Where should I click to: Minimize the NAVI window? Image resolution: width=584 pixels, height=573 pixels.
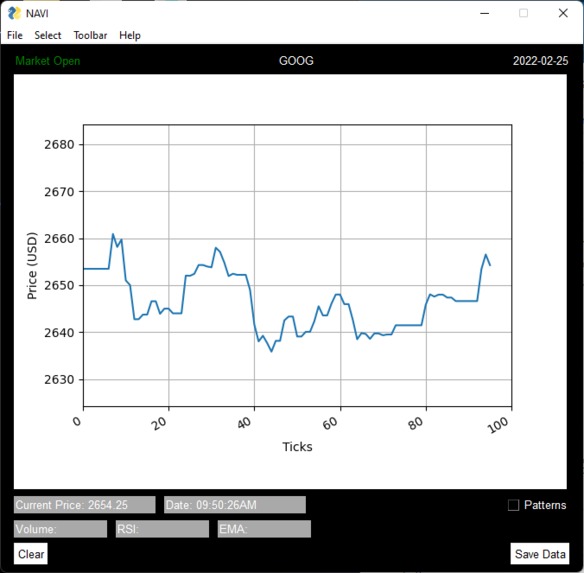click(485, 13)
